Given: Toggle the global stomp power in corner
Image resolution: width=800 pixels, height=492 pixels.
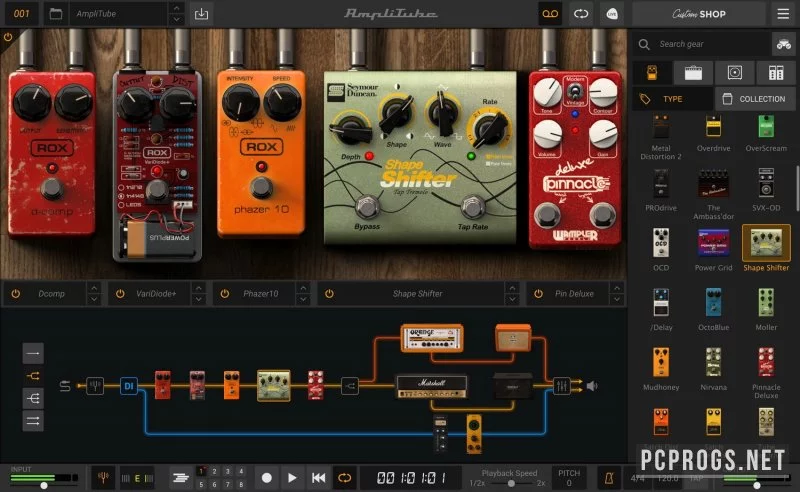Looking at the screenshot, I should point(8,37).
